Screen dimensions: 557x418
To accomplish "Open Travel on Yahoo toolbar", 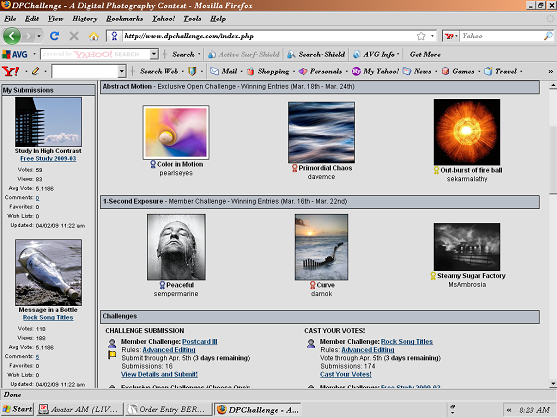I will 501,71.
